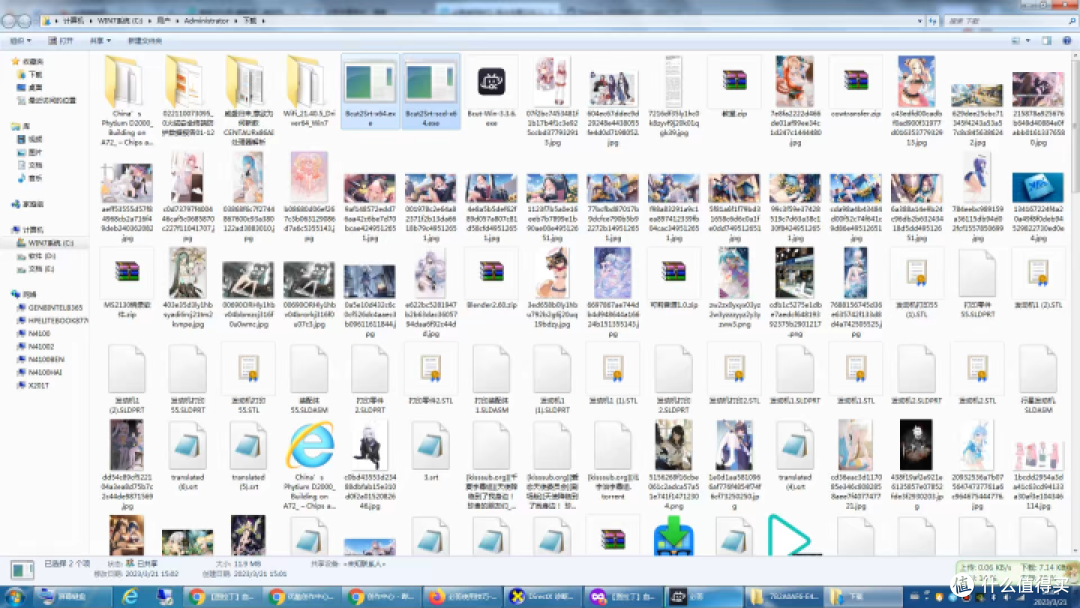Select the tall document image thumbnail
This screenshot has width=1080, height=608.
673,81
